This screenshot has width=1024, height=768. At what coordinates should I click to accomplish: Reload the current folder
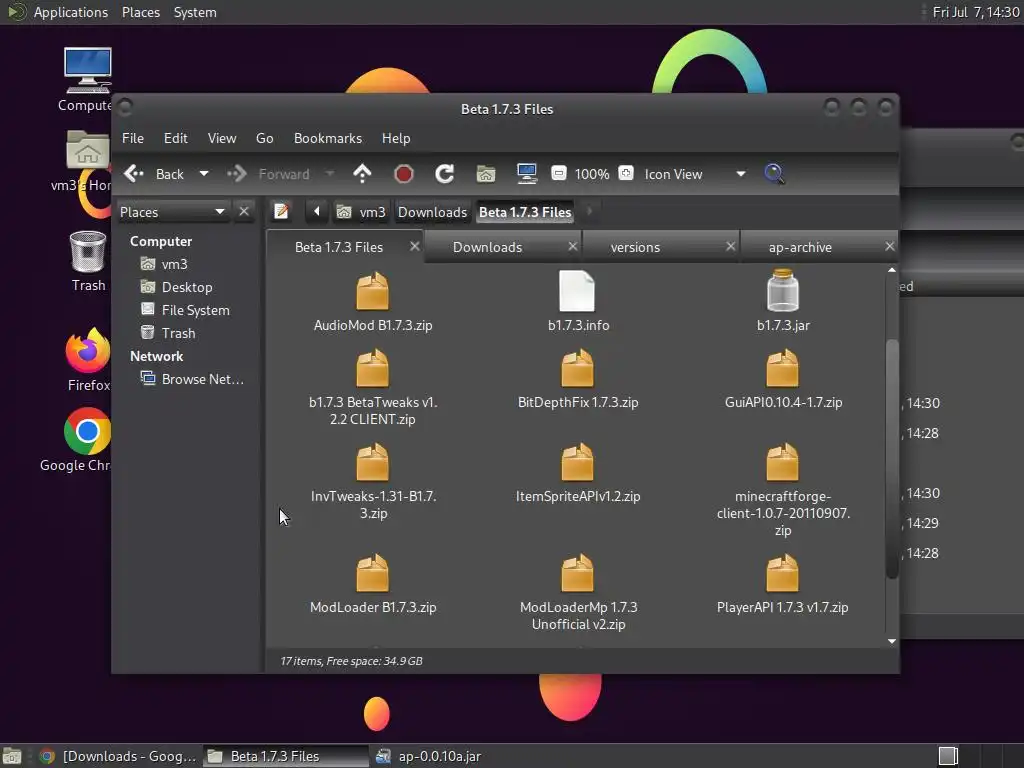445,174
